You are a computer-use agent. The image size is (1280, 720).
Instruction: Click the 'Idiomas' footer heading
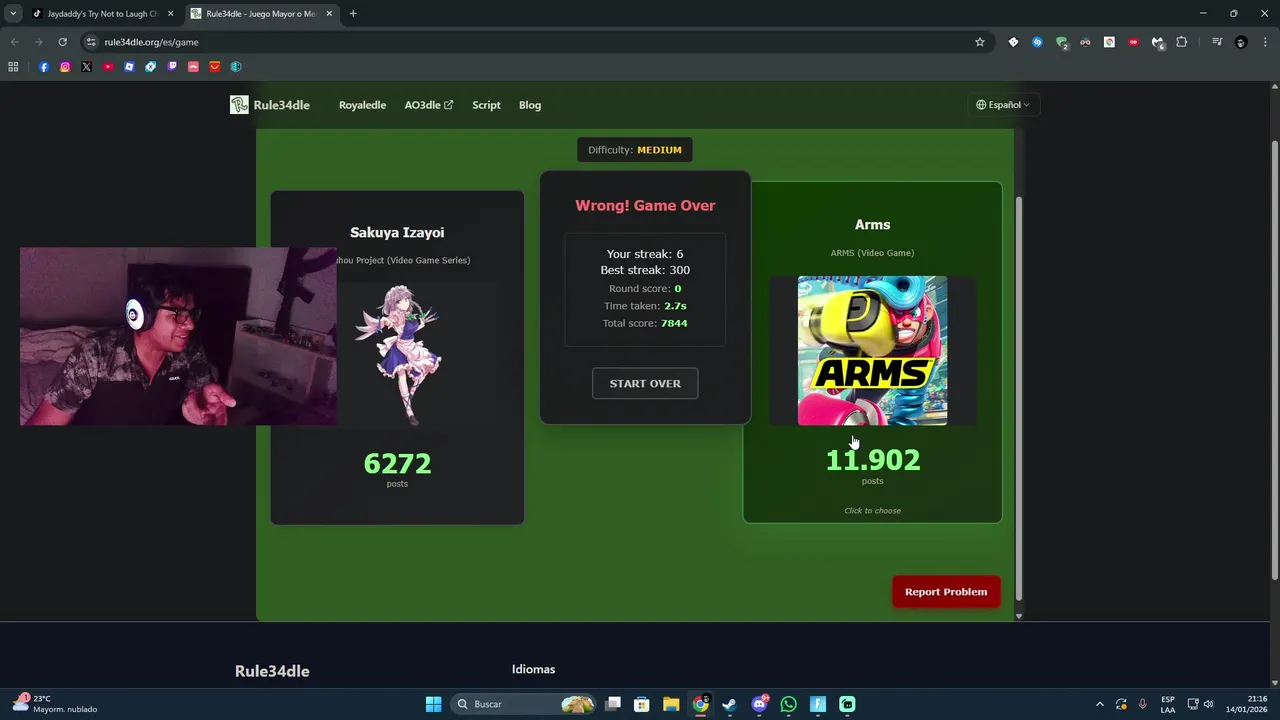(x=533, y=669)
